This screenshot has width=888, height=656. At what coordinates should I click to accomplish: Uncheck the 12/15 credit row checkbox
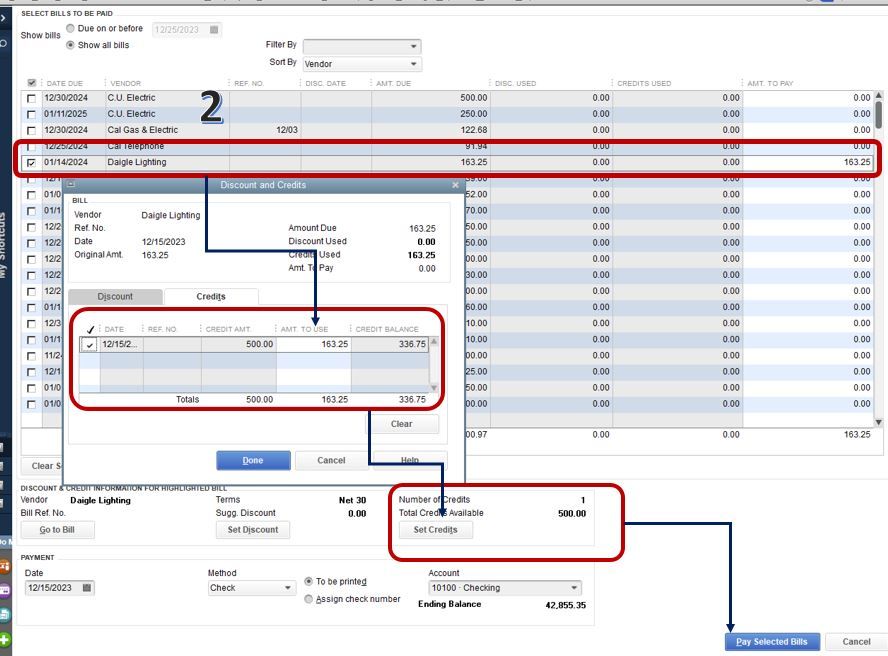coord(89,344)
